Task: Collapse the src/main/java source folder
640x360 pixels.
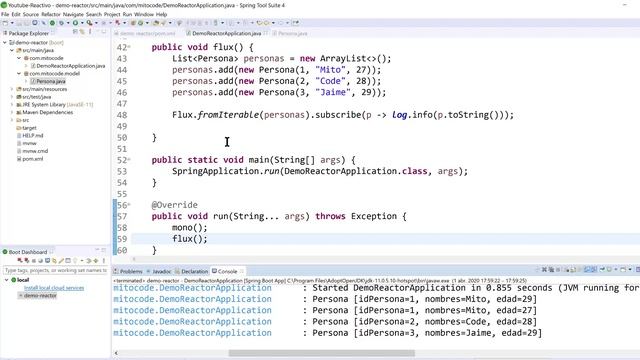Action: point(12,50)
